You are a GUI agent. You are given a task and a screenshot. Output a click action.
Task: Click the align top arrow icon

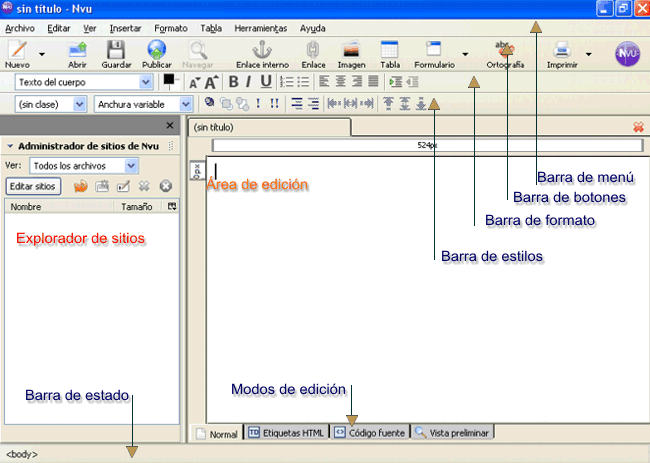tap(388, 103)
